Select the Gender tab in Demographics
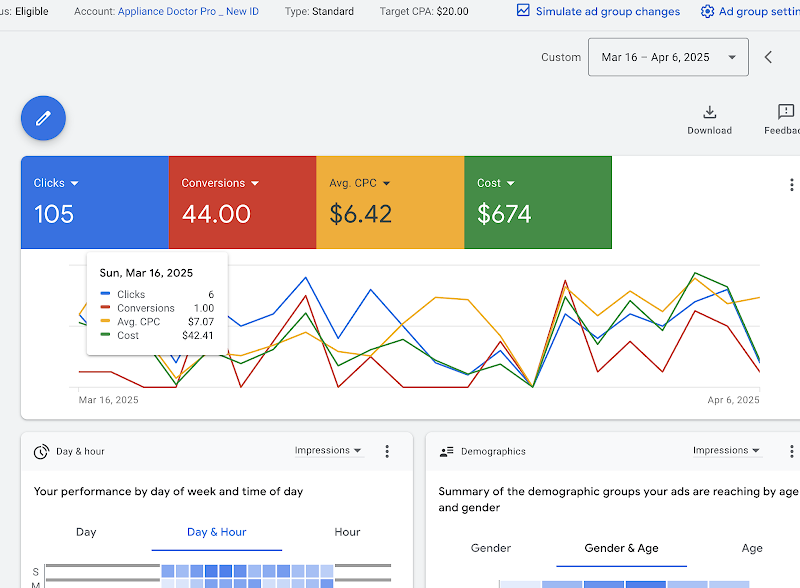Screen dimensions: 800x588 click(x=491, y=548)
